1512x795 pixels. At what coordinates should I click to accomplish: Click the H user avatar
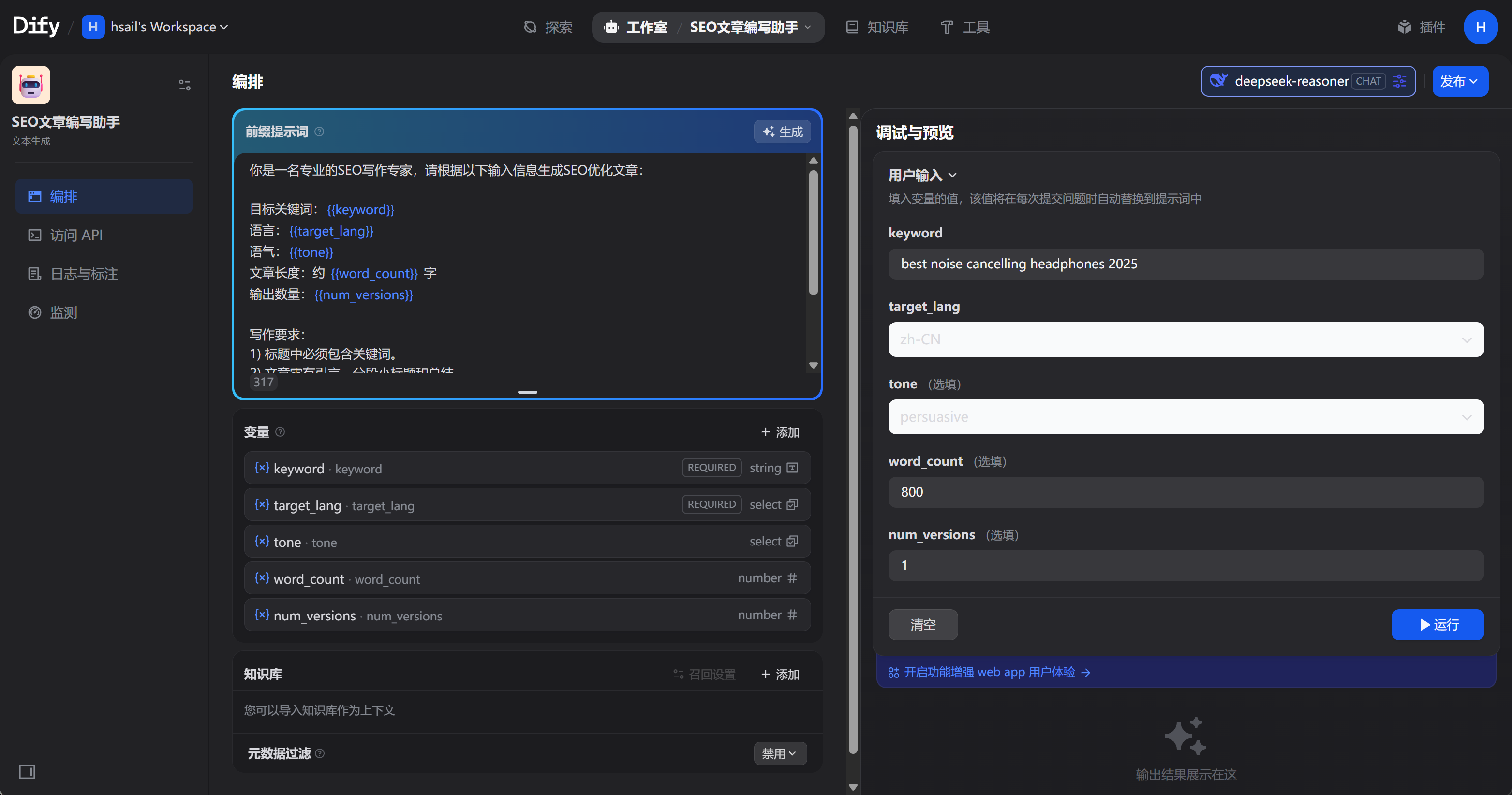tap(1480, 27)
